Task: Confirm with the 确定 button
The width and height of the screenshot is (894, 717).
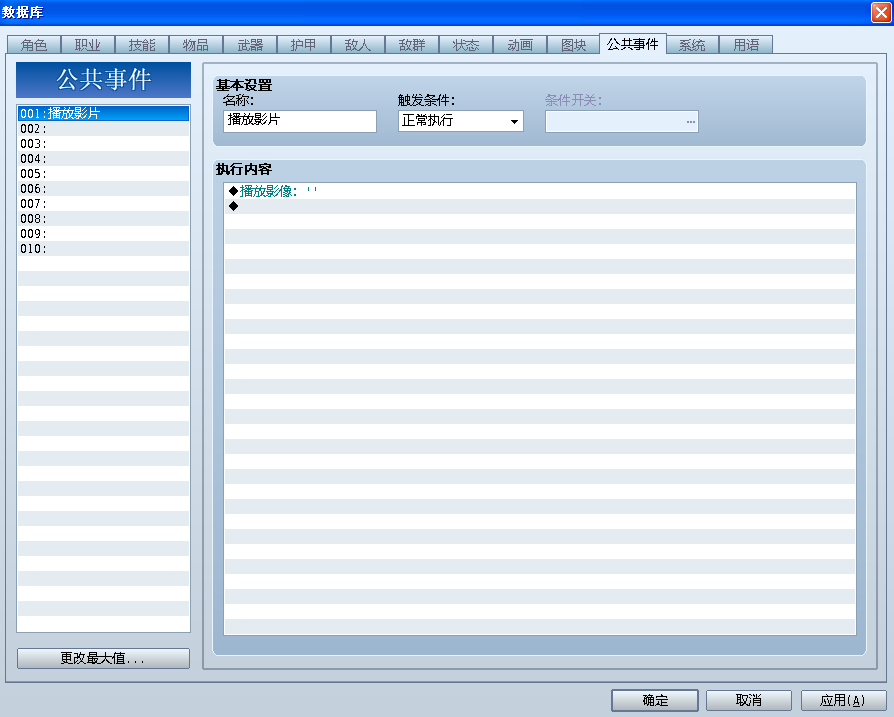Action: coord(655,700)
